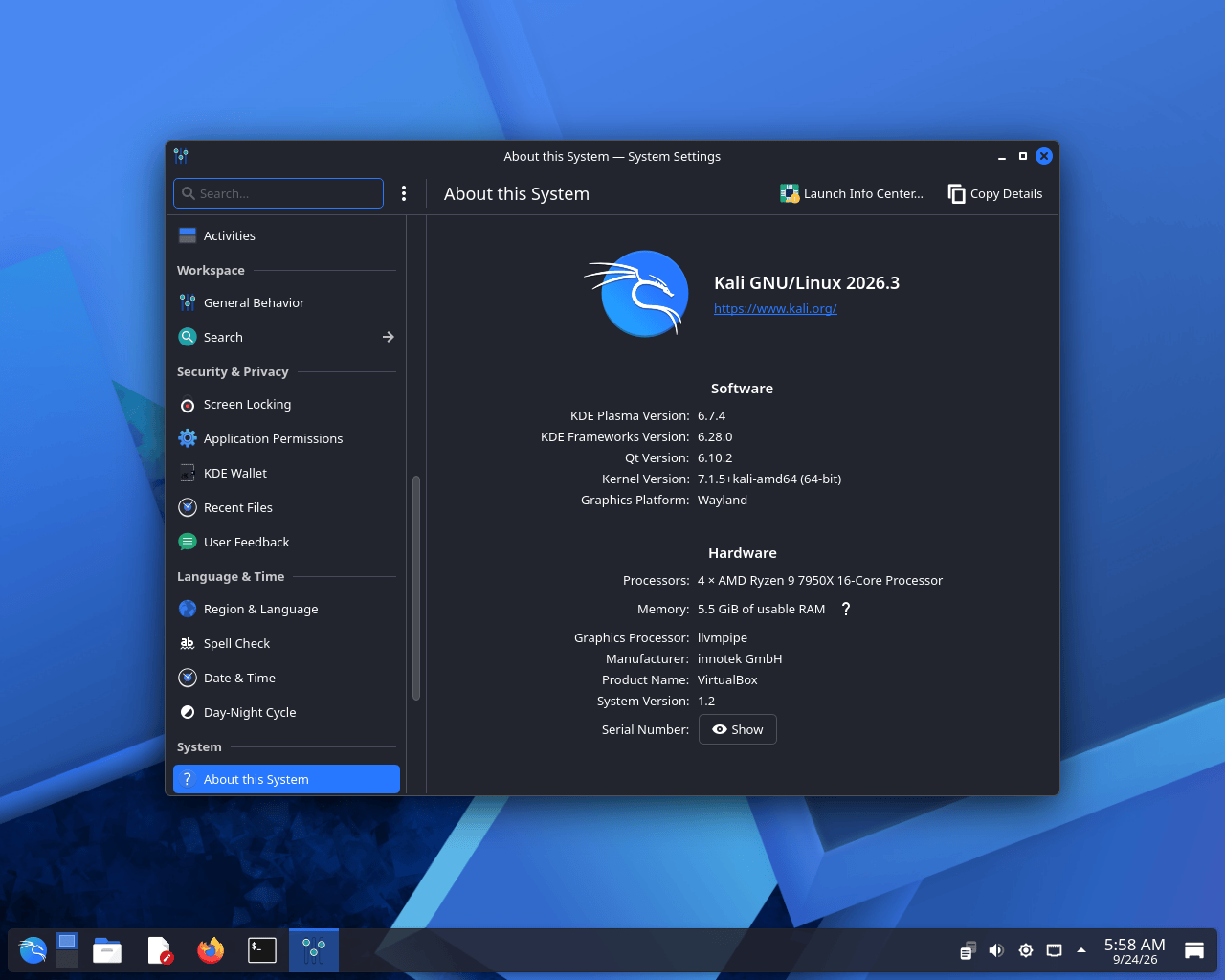Select Recent Files in sidebar
1225x980 pixels.
coord(286,507)
